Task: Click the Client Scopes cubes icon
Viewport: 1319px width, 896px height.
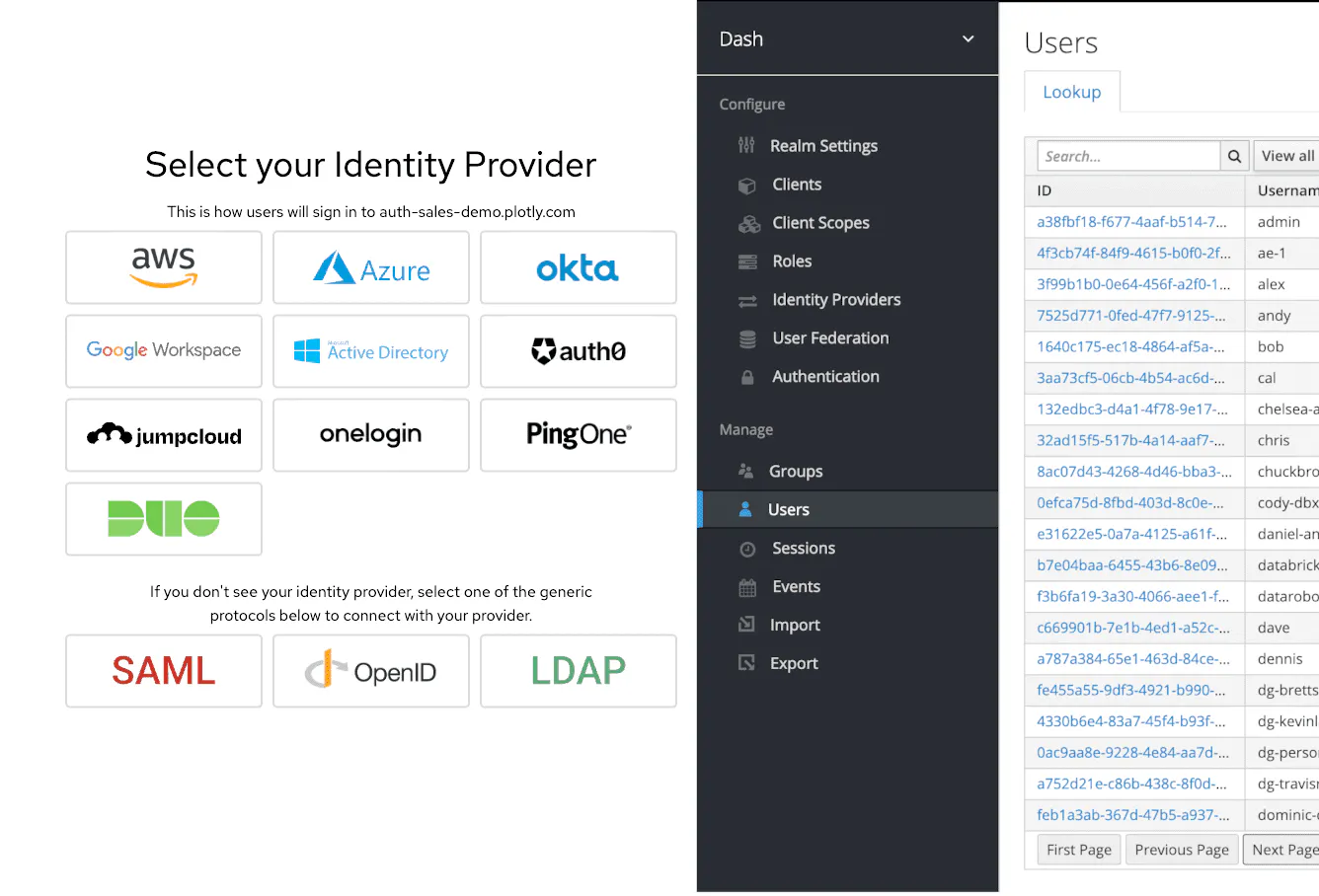Action: (x=749, y=224)
